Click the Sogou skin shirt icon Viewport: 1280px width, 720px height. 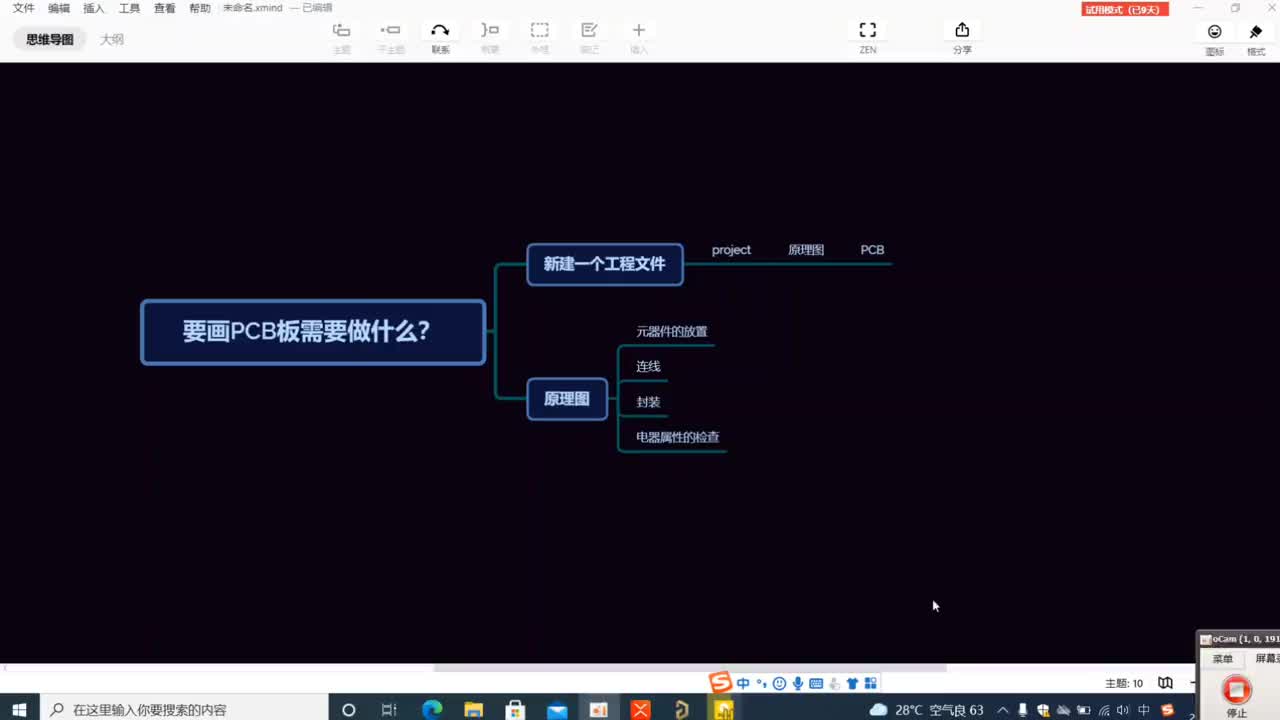pyautogui.click(x=852, y=684)
